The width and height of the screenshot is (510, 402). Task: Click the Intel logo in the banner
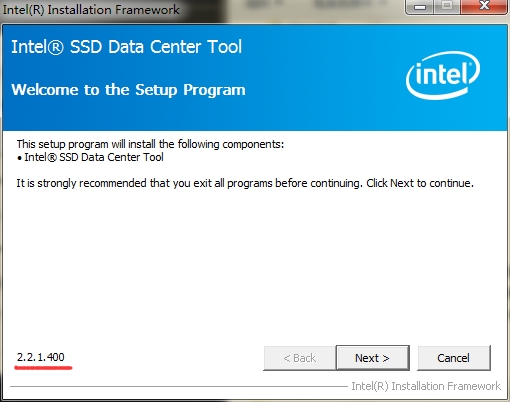point(443,75)
